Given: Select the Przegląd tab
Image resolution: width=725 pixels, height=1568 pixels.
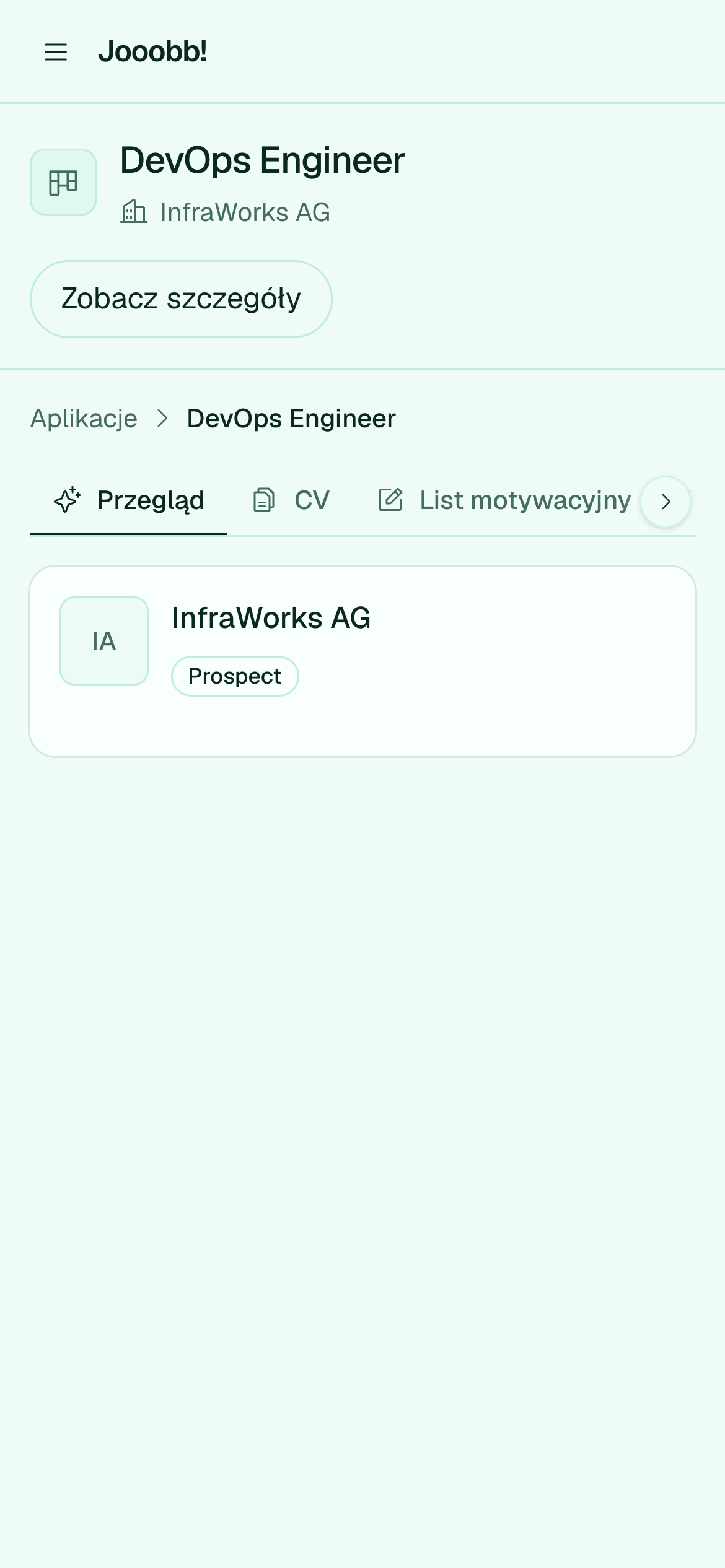Looking at the screenshot, I should (128, 500).
